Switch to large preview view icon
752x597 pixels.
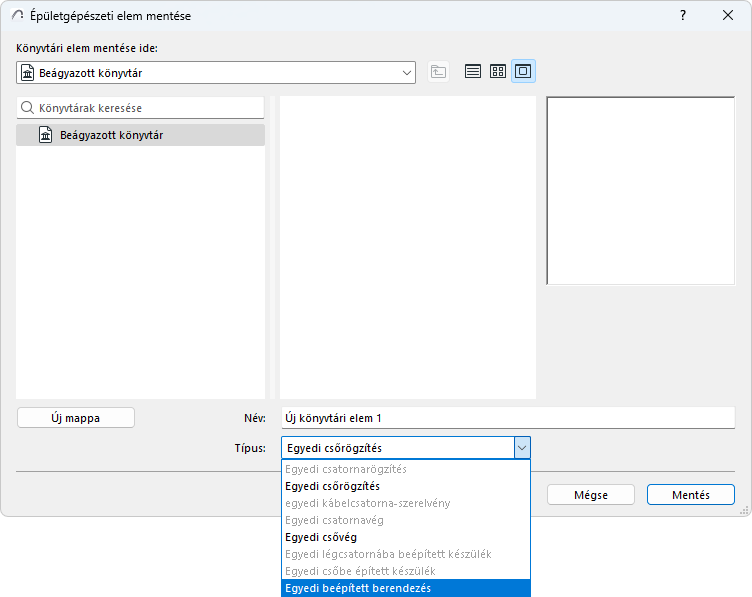tap(523, 71)
